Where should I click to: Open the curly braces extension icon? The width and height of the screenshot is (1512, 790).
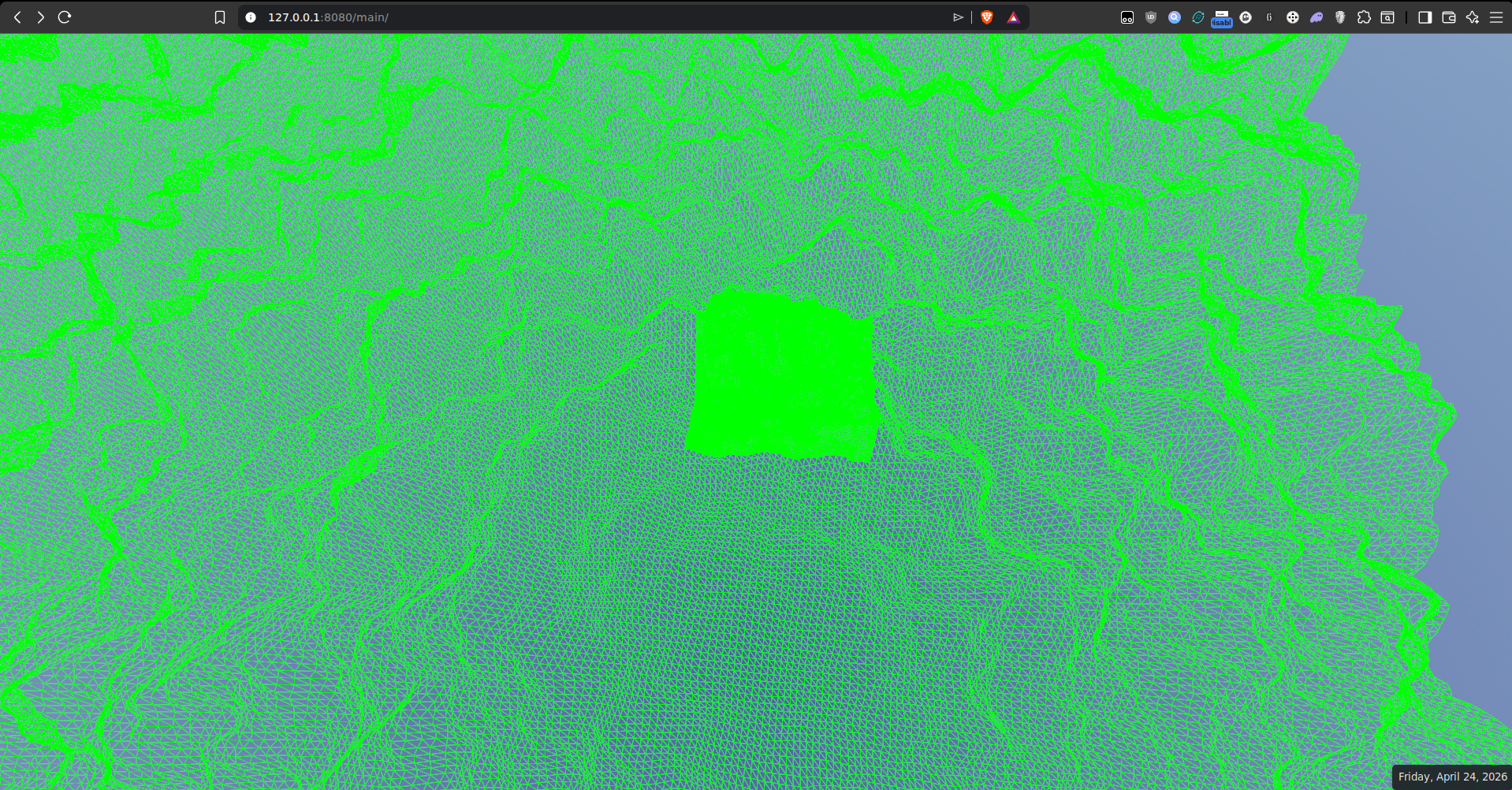coord(1269,17)
